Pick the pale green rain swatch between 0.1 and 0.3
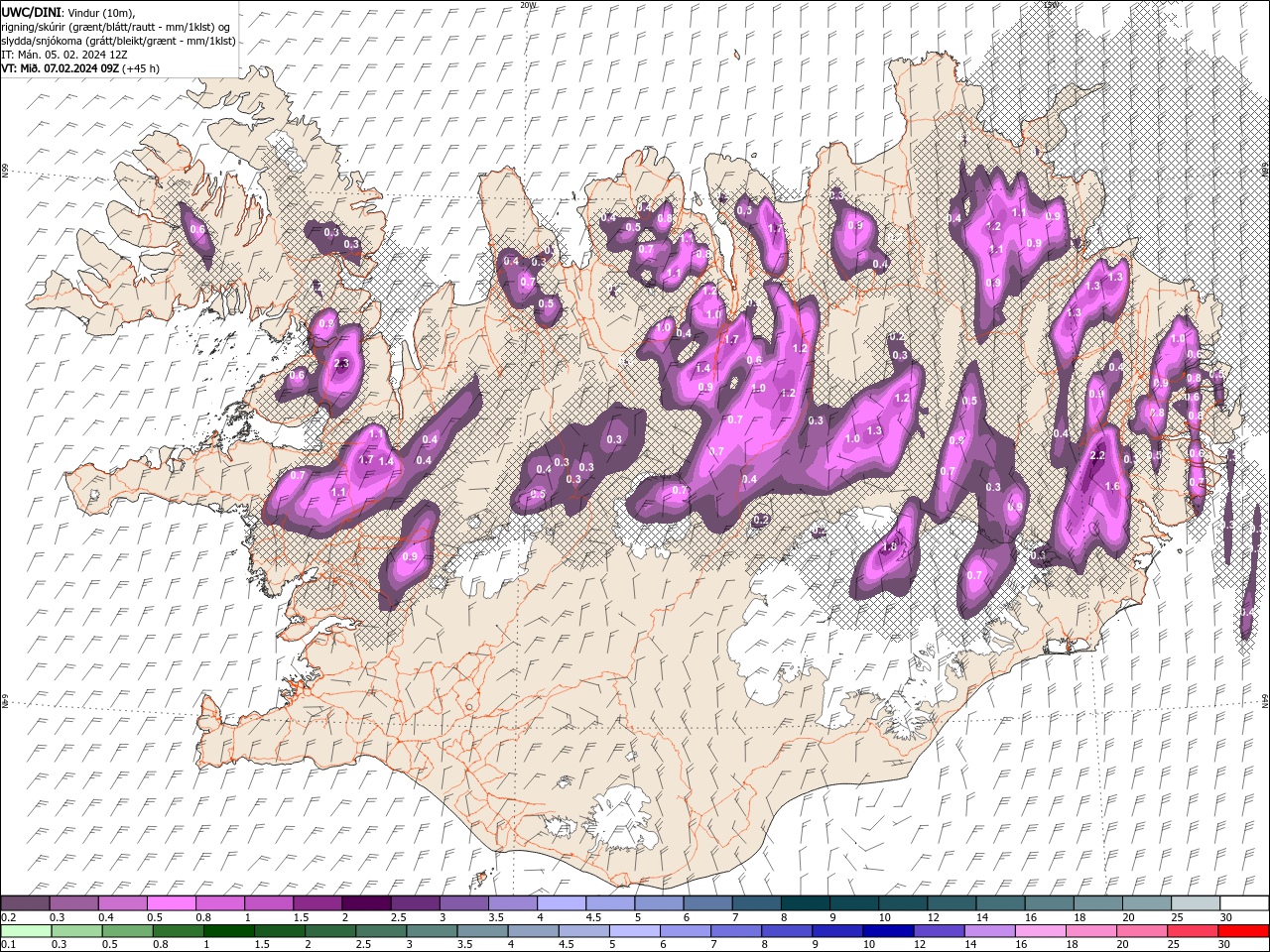Viewport: 1270px width, 952px height. click(25, 930)
